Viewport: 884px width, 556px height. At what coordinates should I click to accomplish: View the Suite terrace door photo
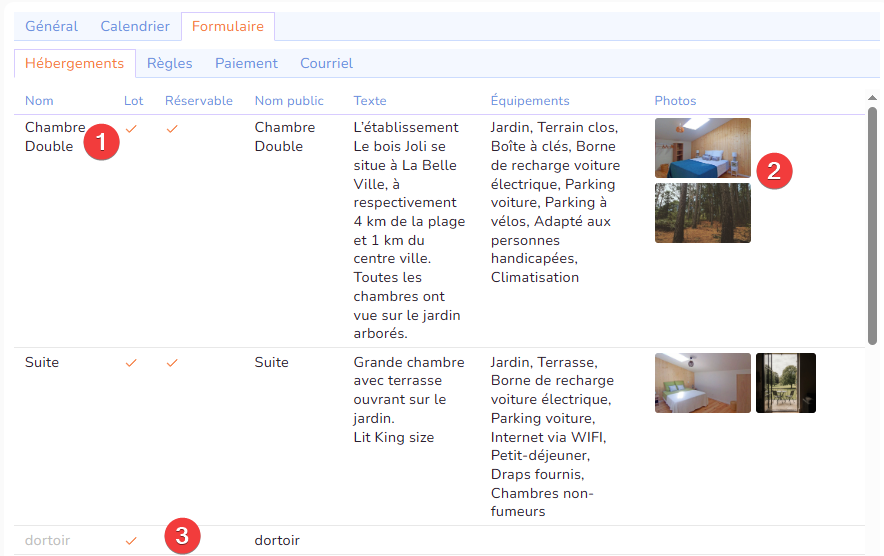tap(785, 383)
